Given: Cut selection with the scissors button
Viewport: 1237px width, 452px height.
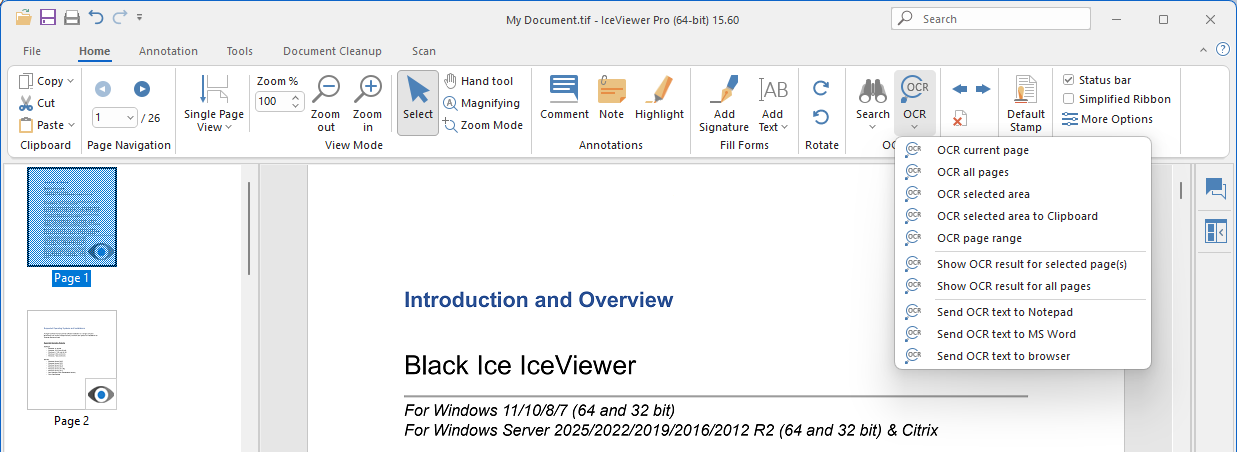Looking at the screenshot, I should pos(37,103).
